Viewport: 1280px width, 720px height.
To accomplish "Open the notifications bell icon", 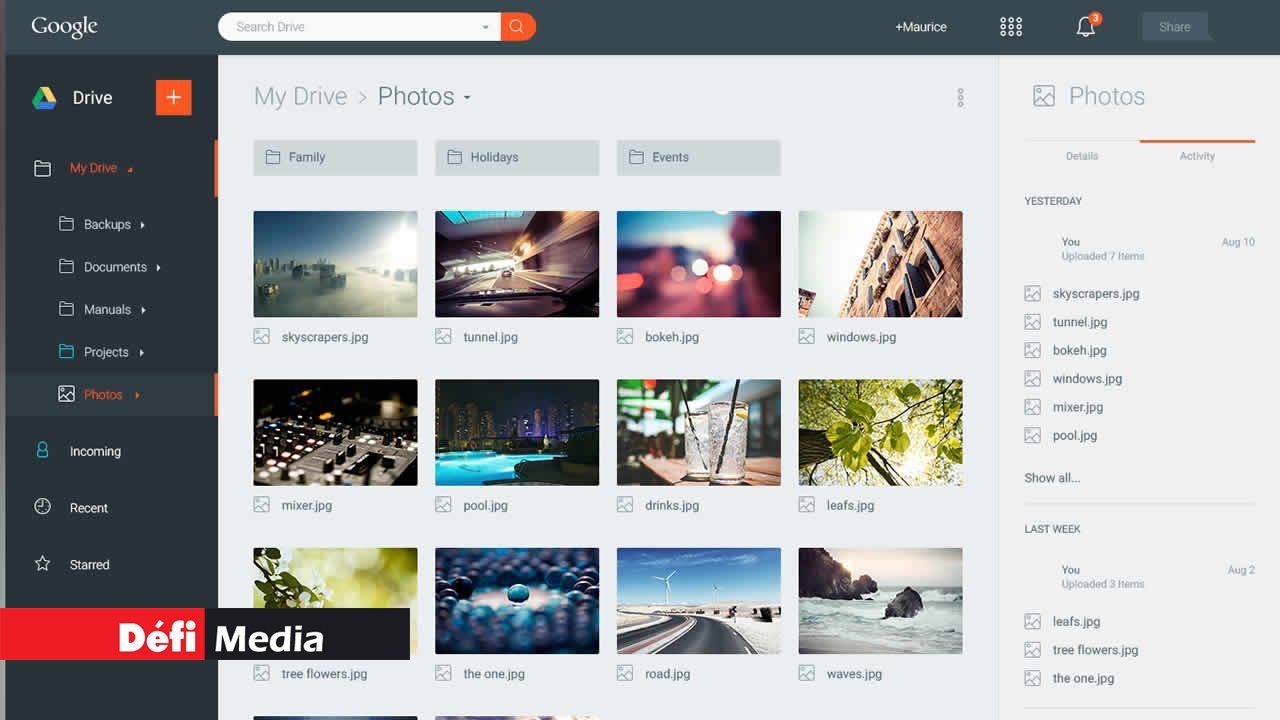I will [1085, 27].
